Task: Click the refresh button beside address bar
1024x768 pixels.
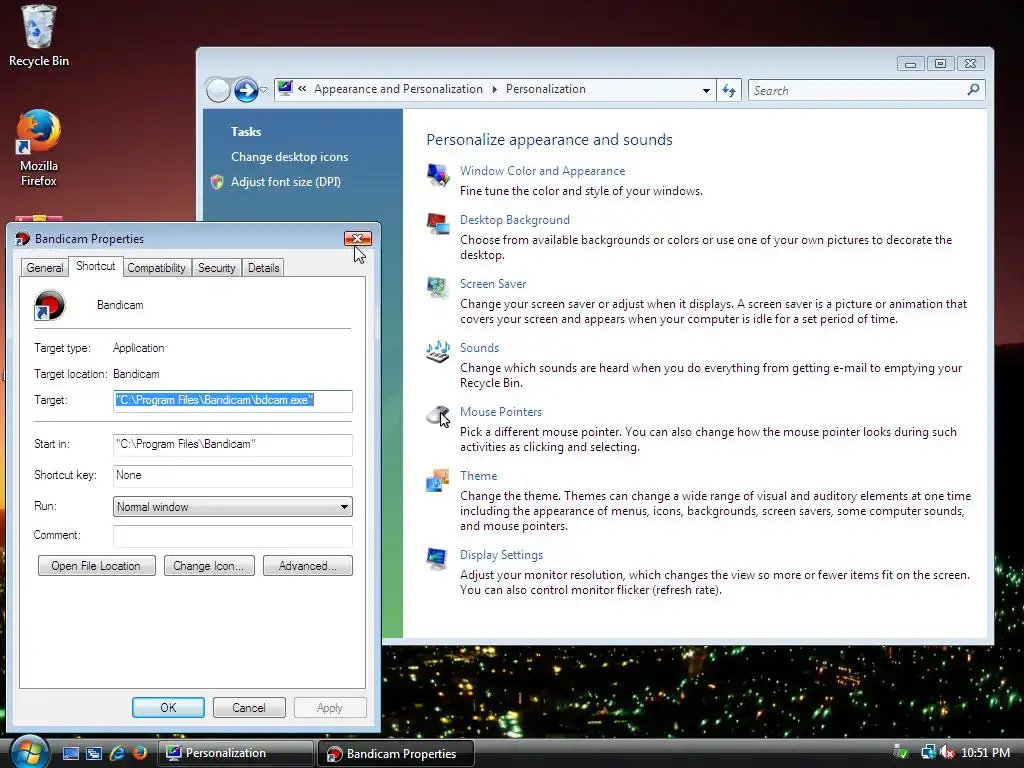Action: [729, 90]
